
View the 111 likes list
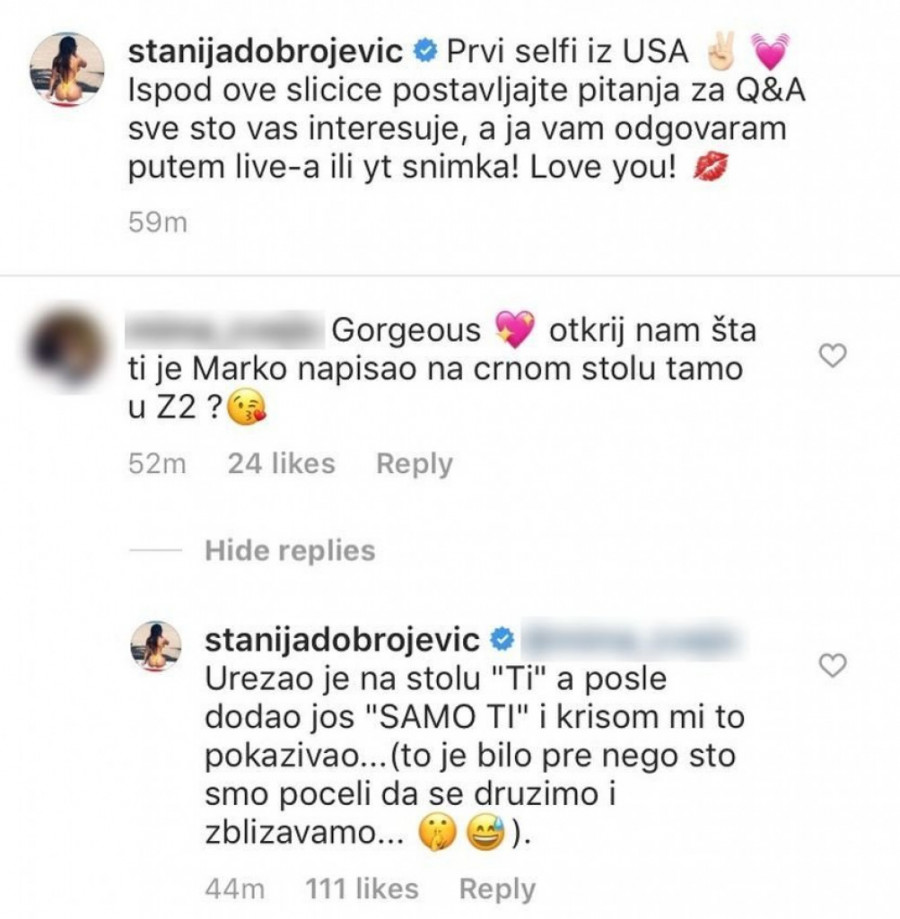coord(363,889)
